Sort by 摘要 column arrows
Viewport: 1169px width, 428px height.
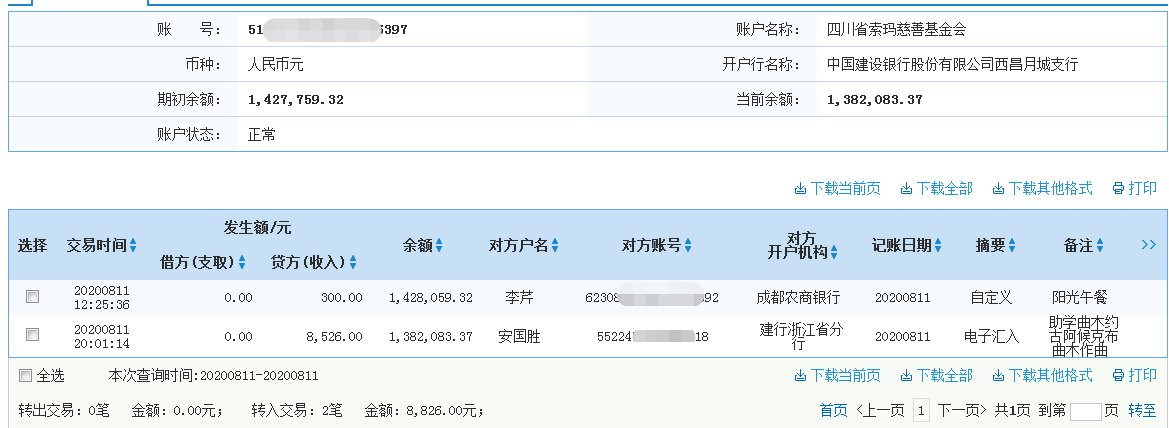tap(1012, 245)
